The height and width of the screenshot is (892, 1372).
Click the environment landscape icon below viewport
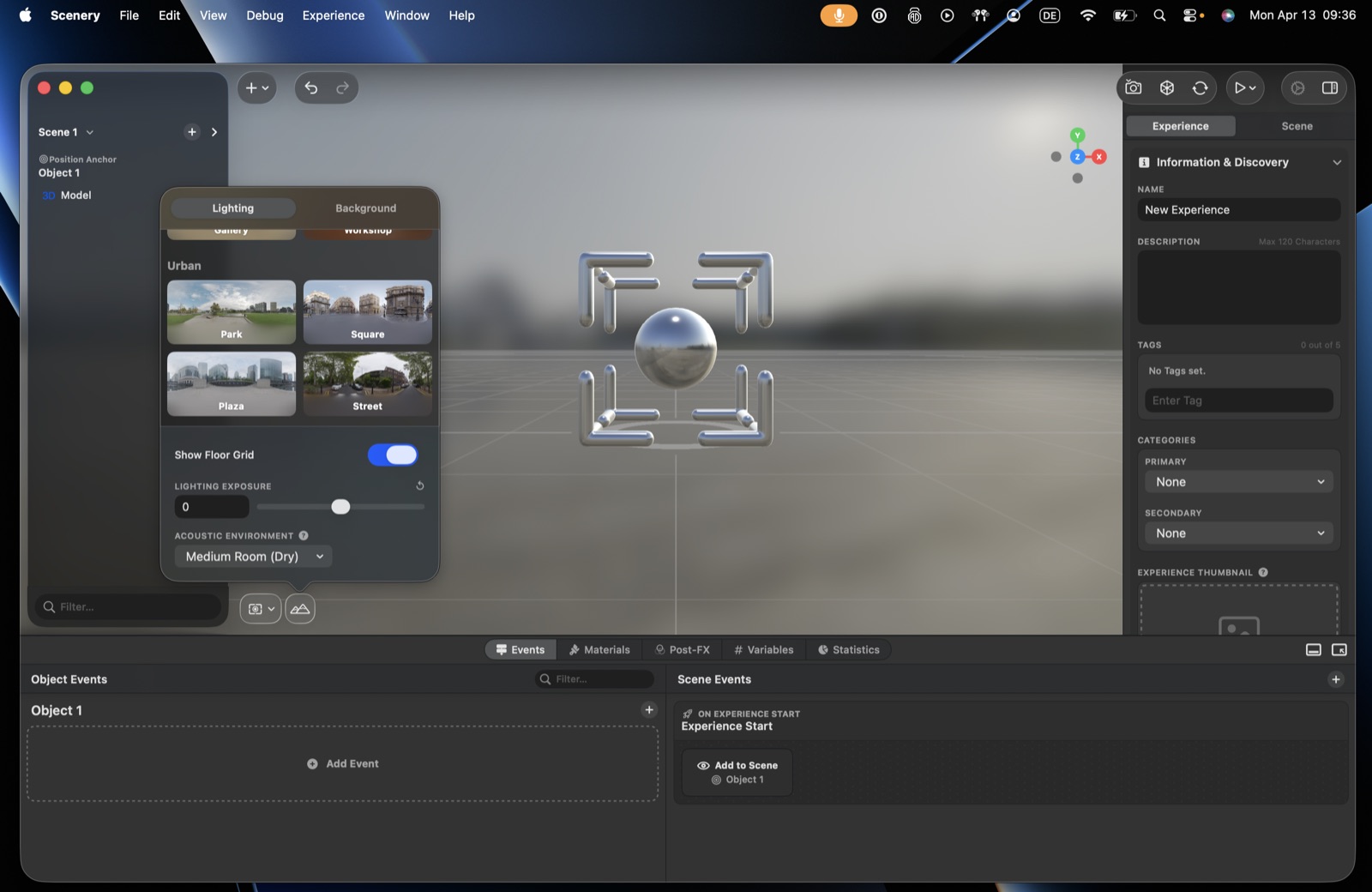(300, 609)
